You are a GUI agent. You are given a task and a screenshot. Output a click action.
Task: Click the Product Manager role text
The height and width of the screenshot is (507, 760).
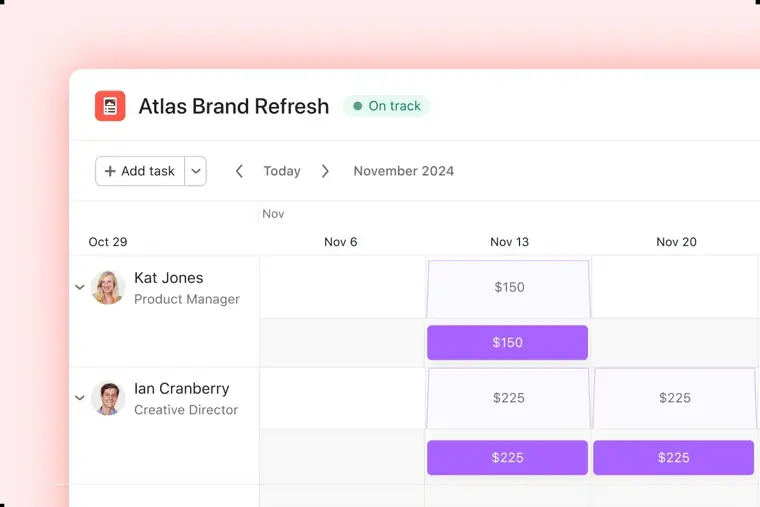pos(187,300)
